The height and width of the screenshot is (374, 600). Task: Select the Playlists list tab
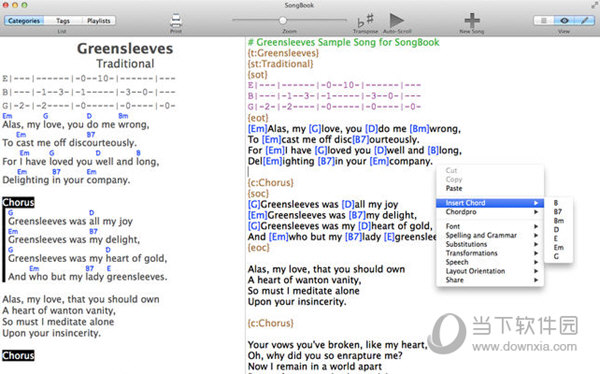pos(99,21)
